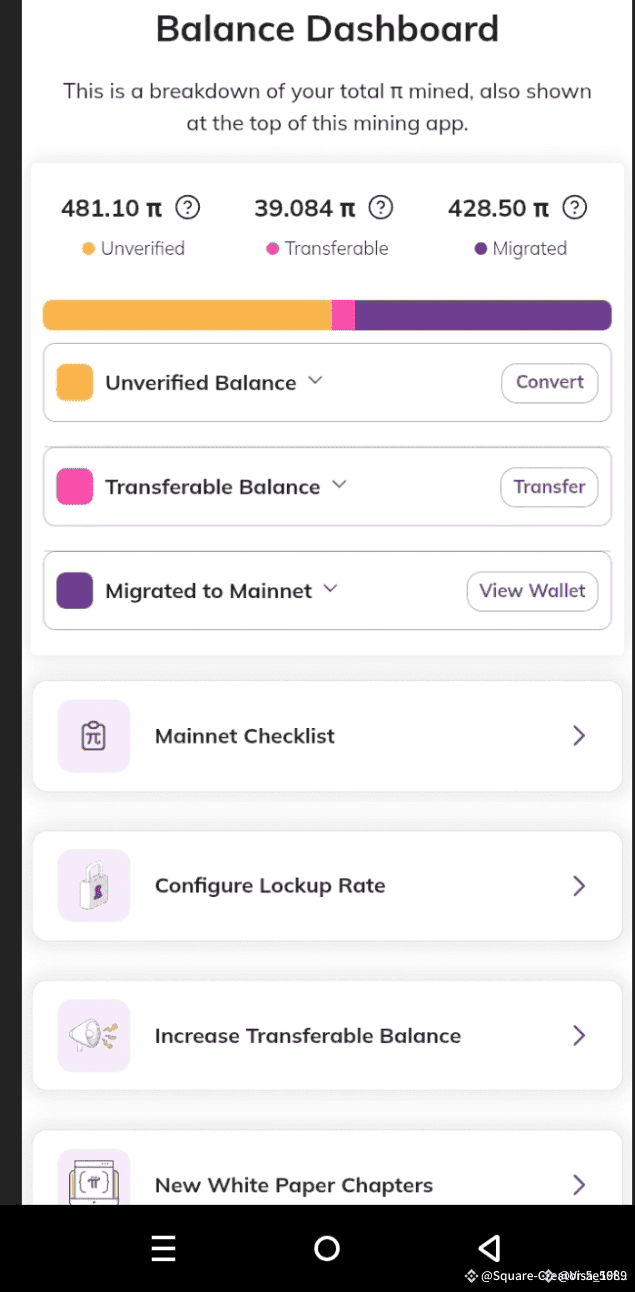Tap the megaphone icon for Increase Transferable Balance
635x1292 pixels.
(x=94, y=1035)
